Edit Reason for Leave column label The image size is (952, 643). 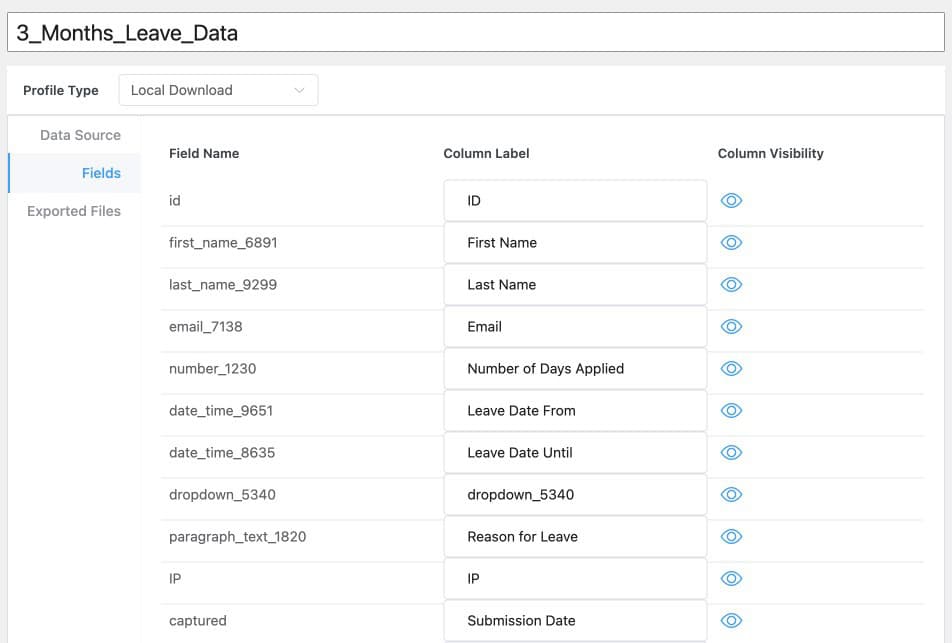tap(575, 536)
